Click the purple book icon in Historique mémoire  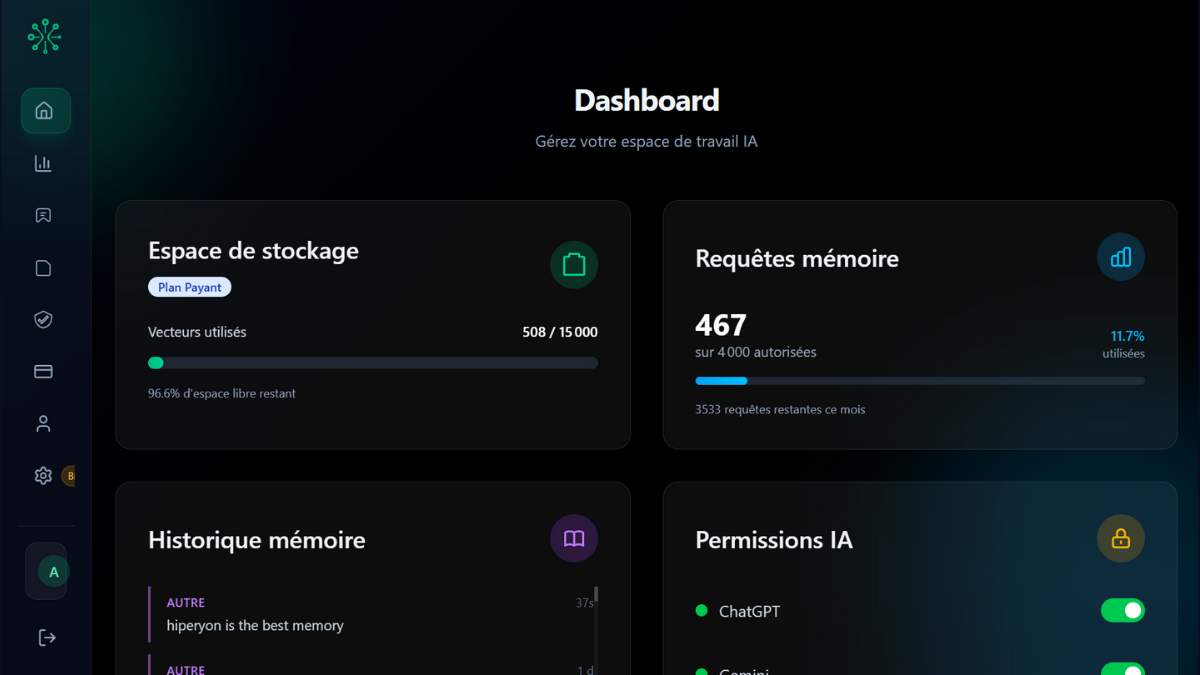pos(574,539)
